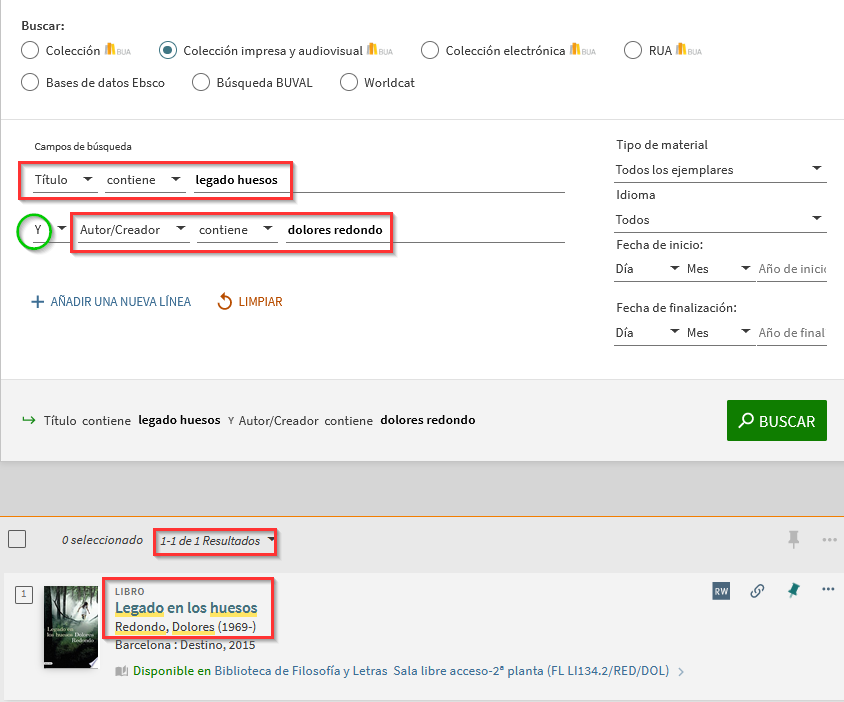Click the Limpiar reset icon
The image size is (844, 702).
coord(225,301)
